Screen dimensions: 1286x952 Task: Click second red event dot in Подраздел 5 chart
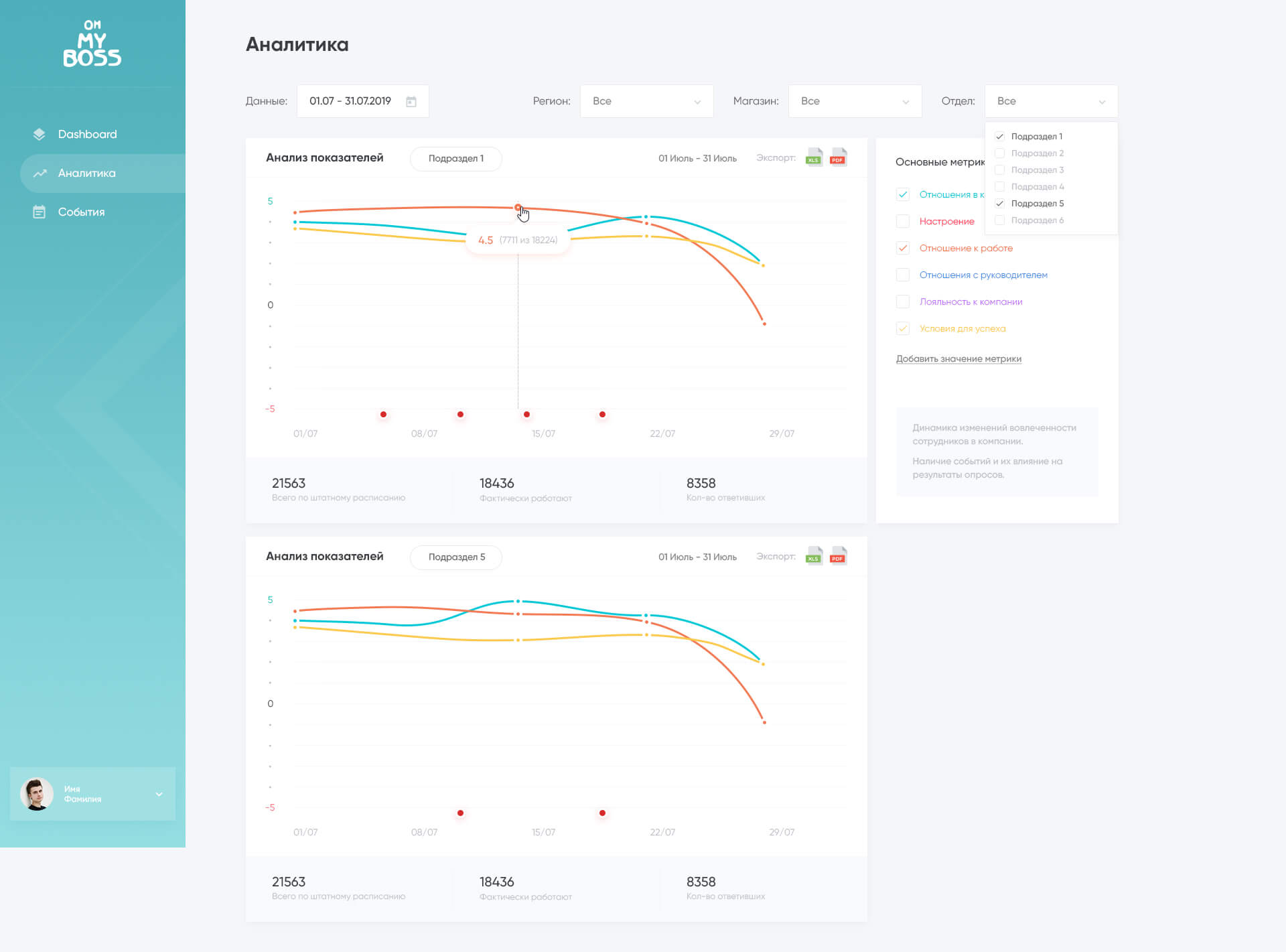(x=602, y=813)
